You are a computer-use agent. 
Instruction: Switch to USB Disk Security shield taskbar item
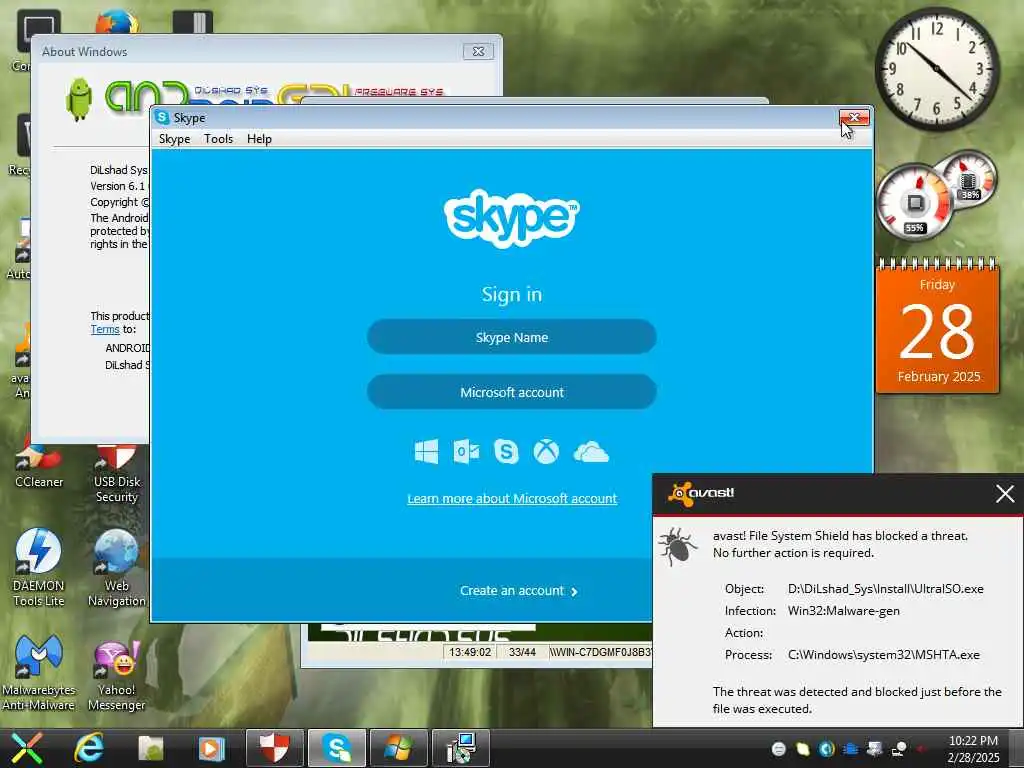click(x=275, y=748)
